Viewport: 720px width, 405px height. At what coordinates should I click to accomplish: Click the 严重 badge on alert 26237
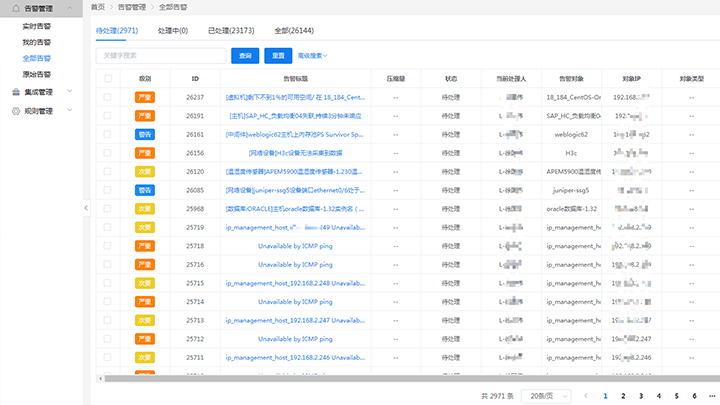[x=144, y=98]
